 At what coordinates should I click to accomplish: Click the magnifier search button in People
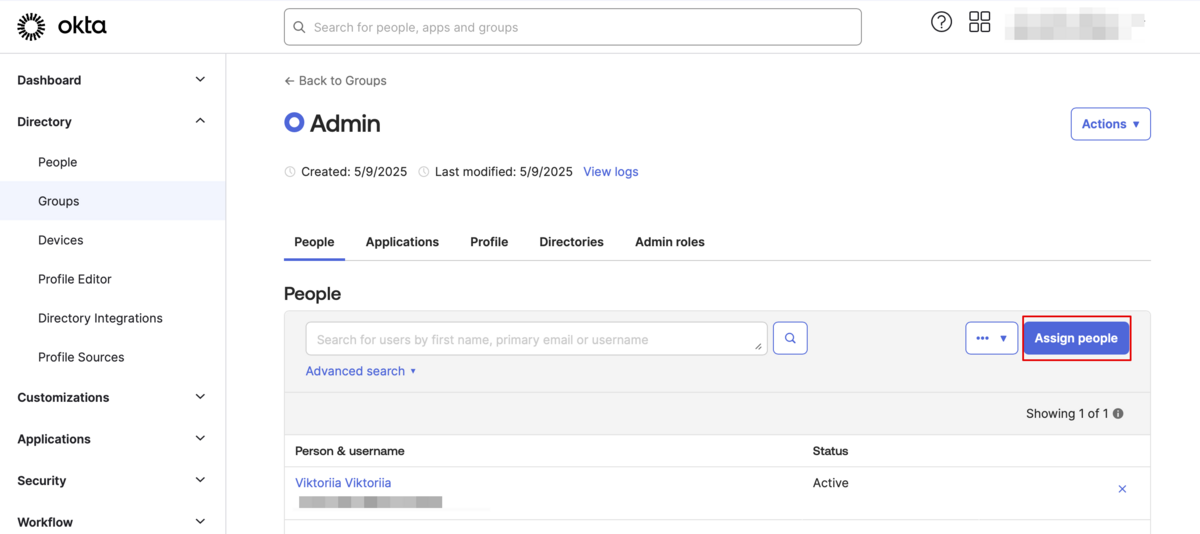(790, 338)
